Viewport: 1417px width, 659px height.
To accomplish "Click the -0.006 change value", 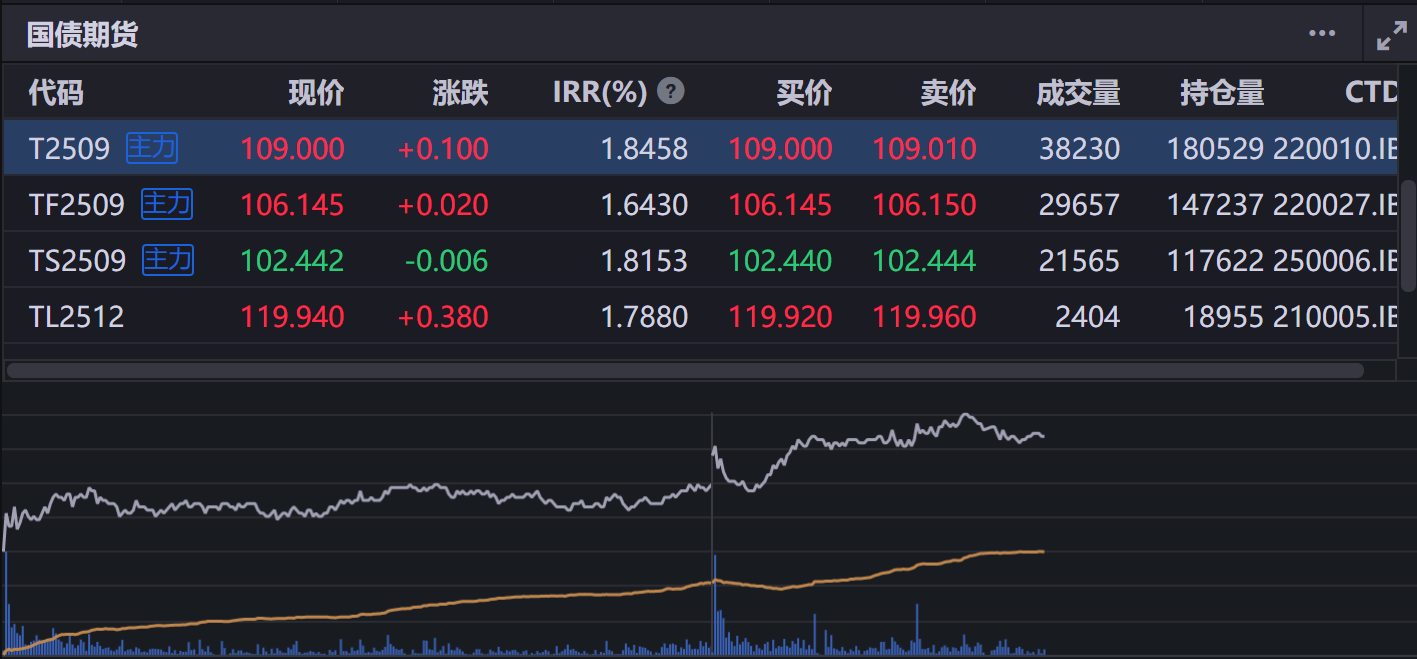I will pyautogui.click(x=447, y=262).
